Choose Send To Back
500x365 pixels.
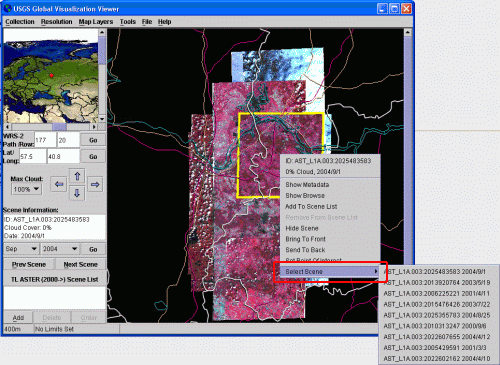pos(330,250)
